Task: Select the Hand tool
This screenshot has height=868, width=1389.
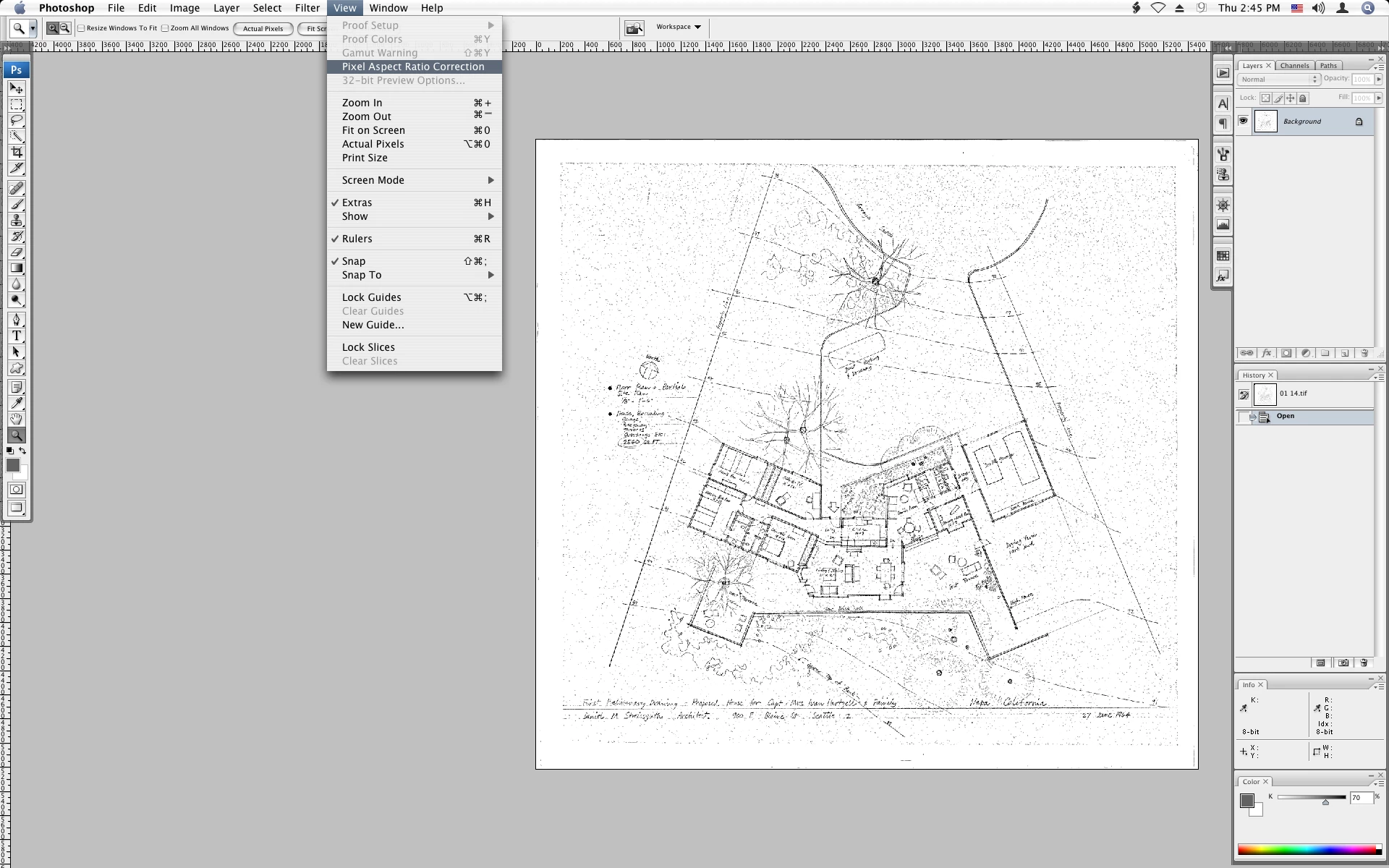Action: pos(17,419)
